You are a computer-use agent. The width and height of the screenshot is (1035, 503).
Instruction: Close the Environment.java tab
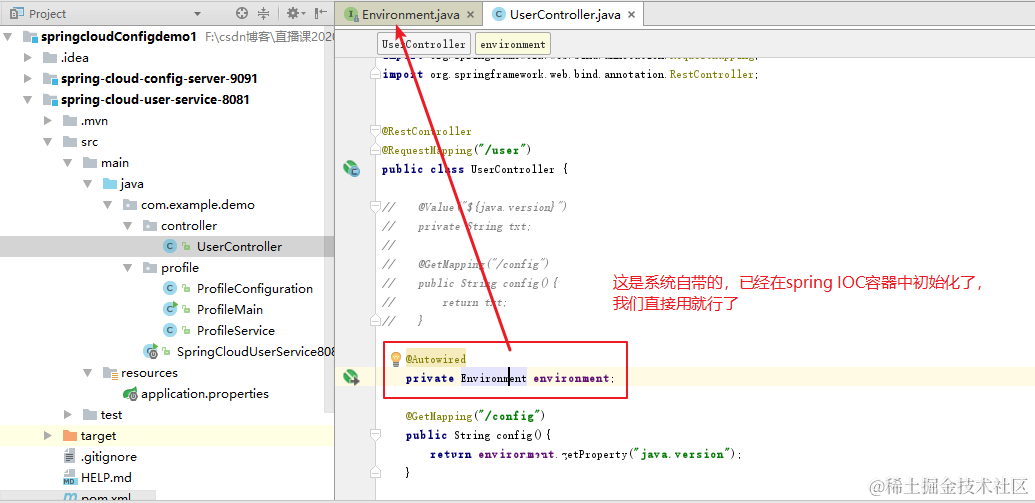point(471,15)
